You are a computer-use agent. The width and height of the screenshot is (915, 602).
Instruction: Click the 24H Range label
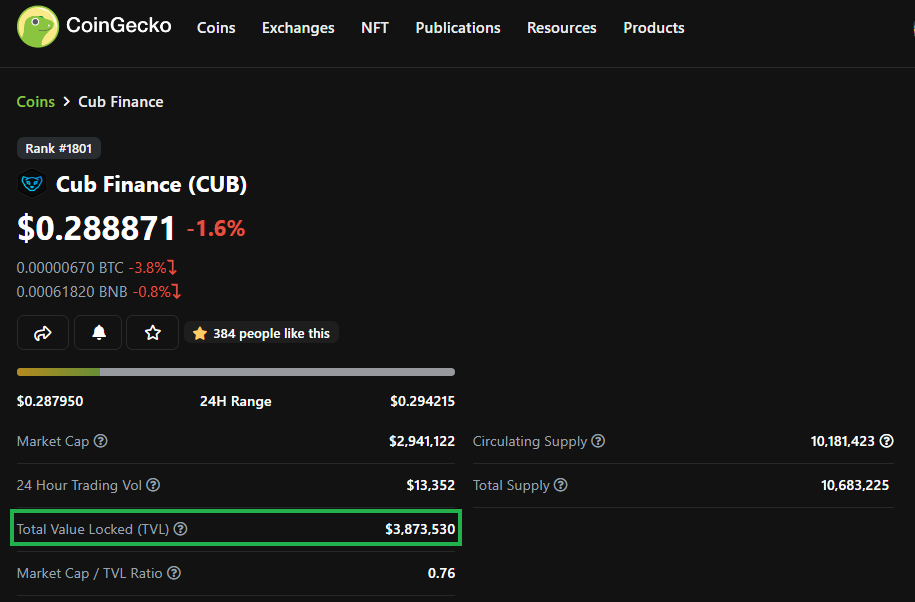236,401
